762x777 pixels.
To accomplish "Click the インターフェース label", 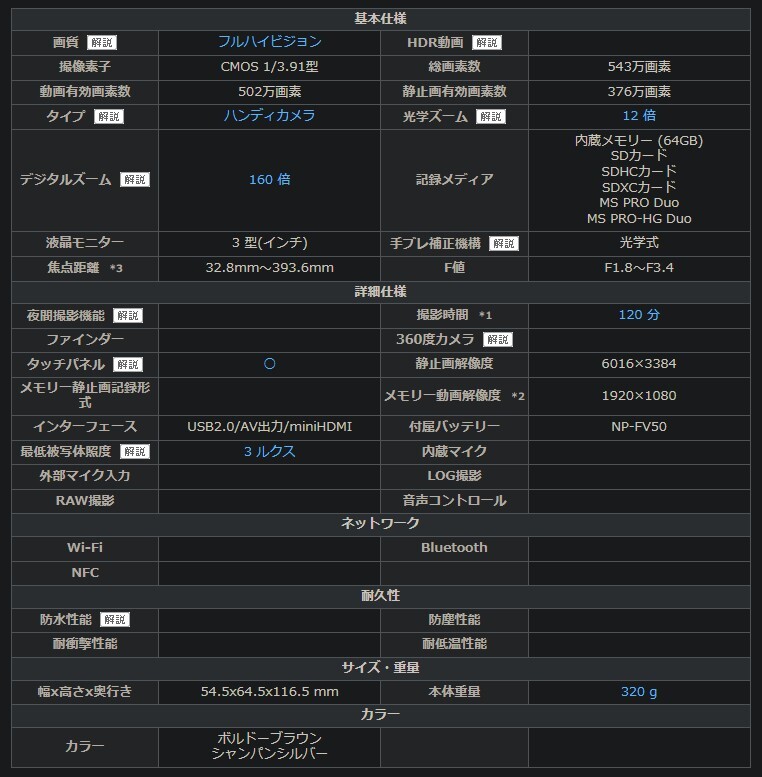I will (85, 427).
